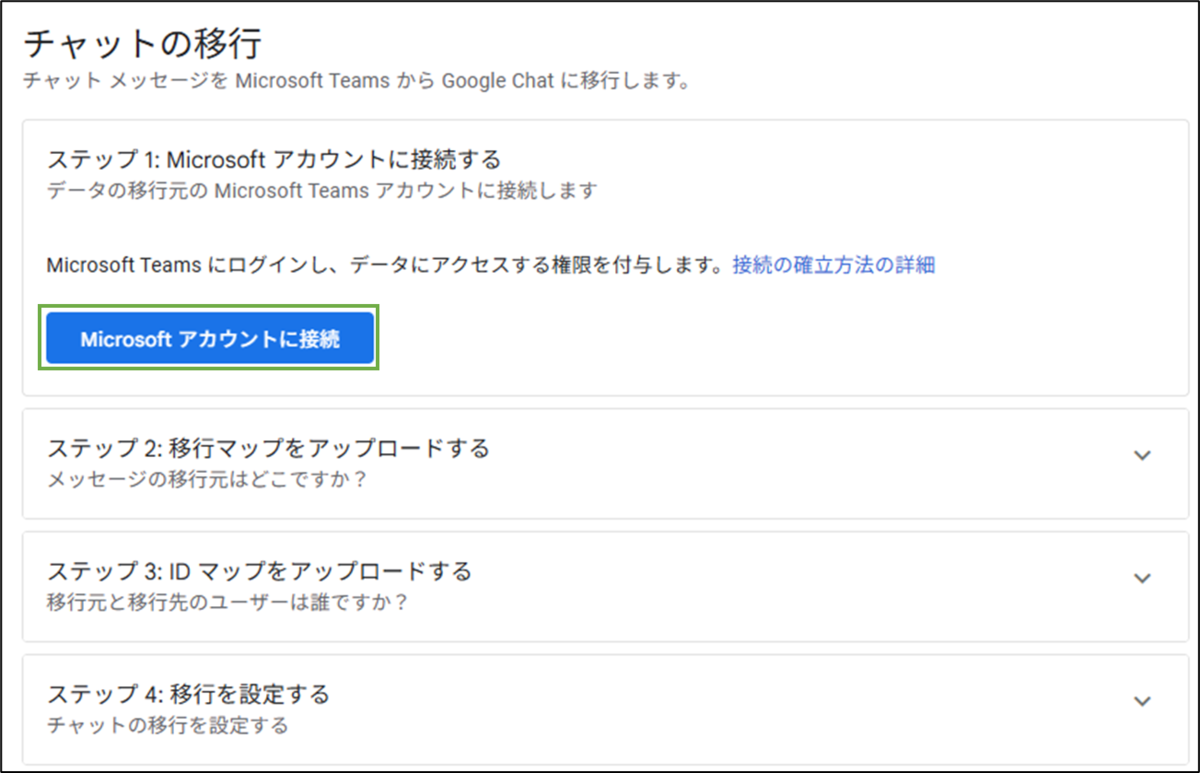Expand step 4 chevron for 移行を設定する
Viewport: 1200px width, 773px height.
click(1142, 702)
